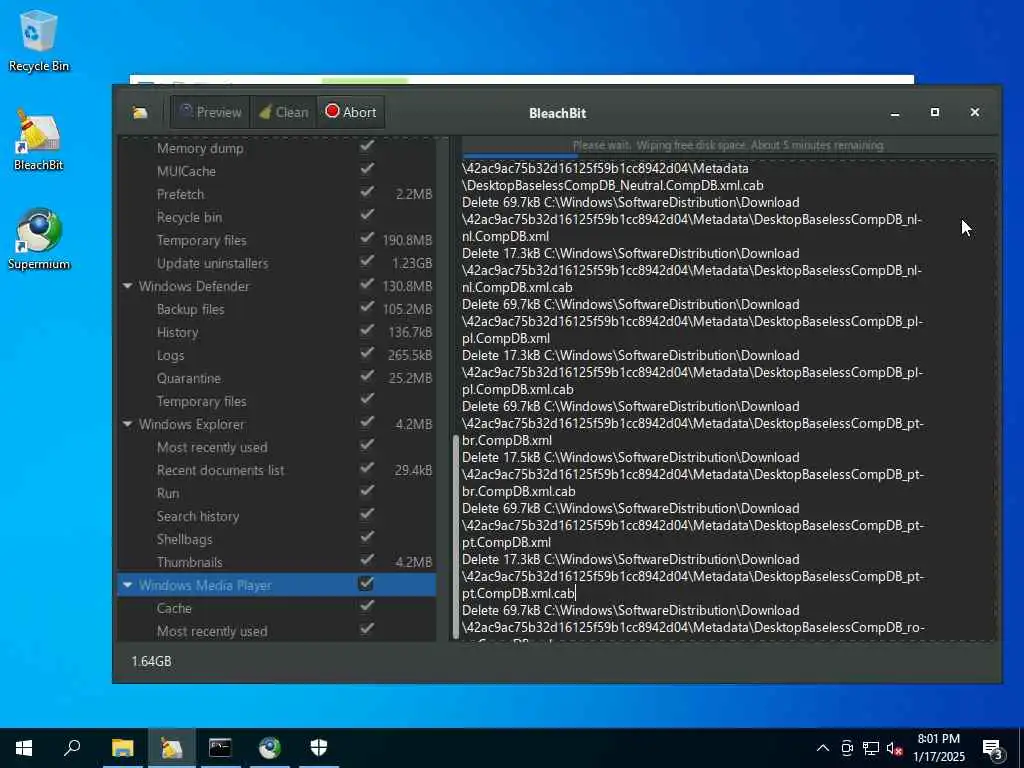
Task: Click the BleachBit window title
Action: (557, 113)
